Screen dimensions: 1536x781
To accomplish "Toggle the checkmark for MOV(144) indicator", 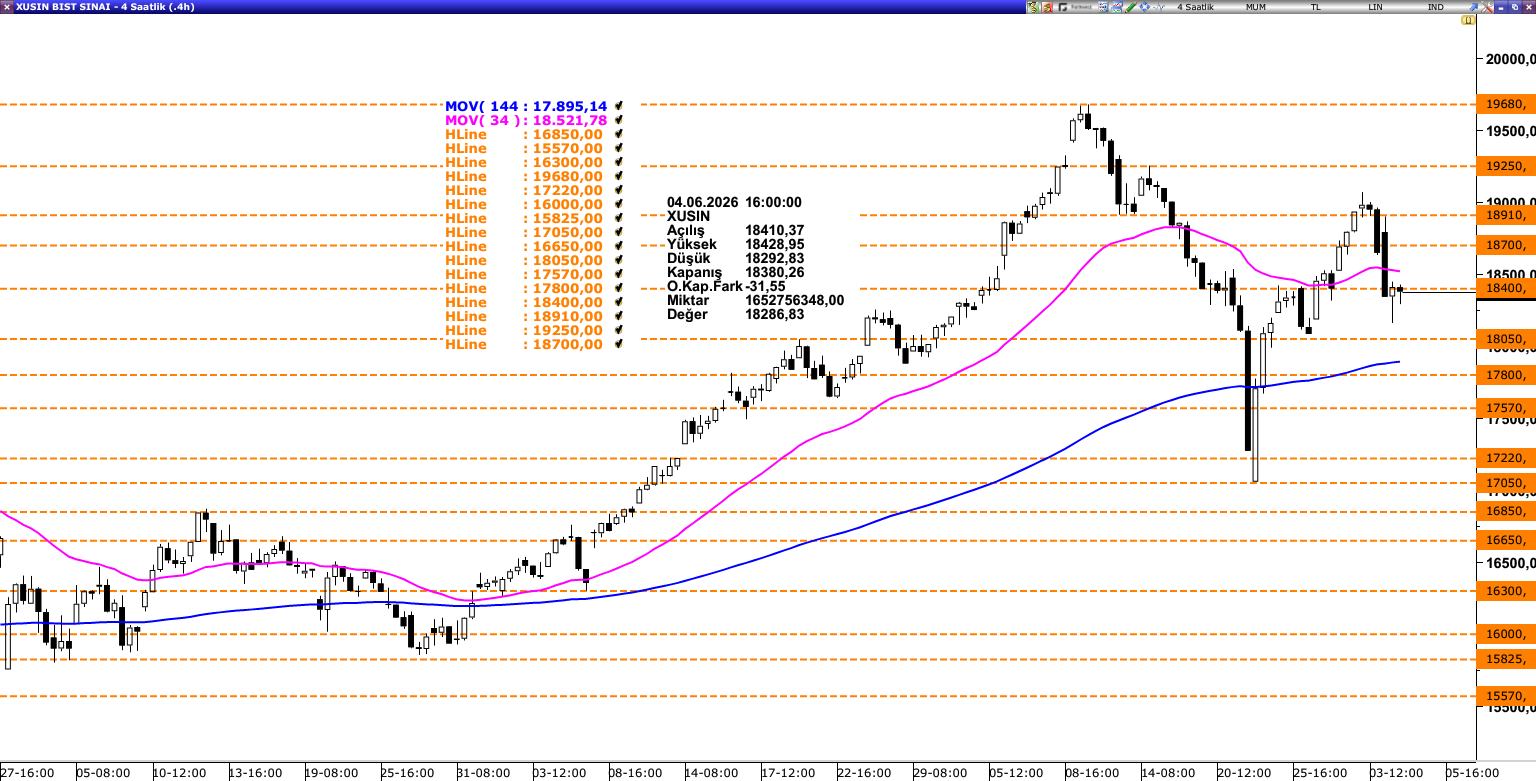I will [620, 105].
